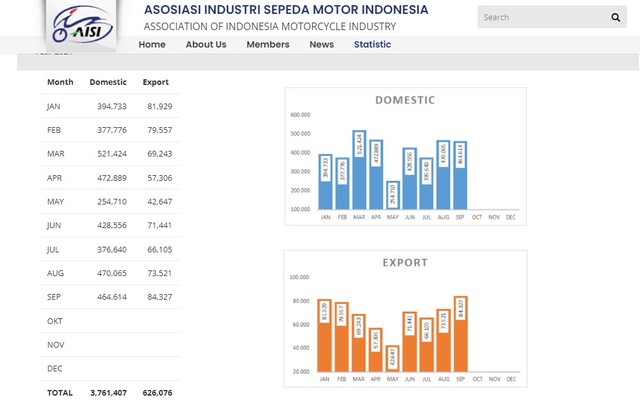The height and width of the screenshot is (401, 640).
Task: Select domestic value 472,889
Action: (x=112, y=178)
